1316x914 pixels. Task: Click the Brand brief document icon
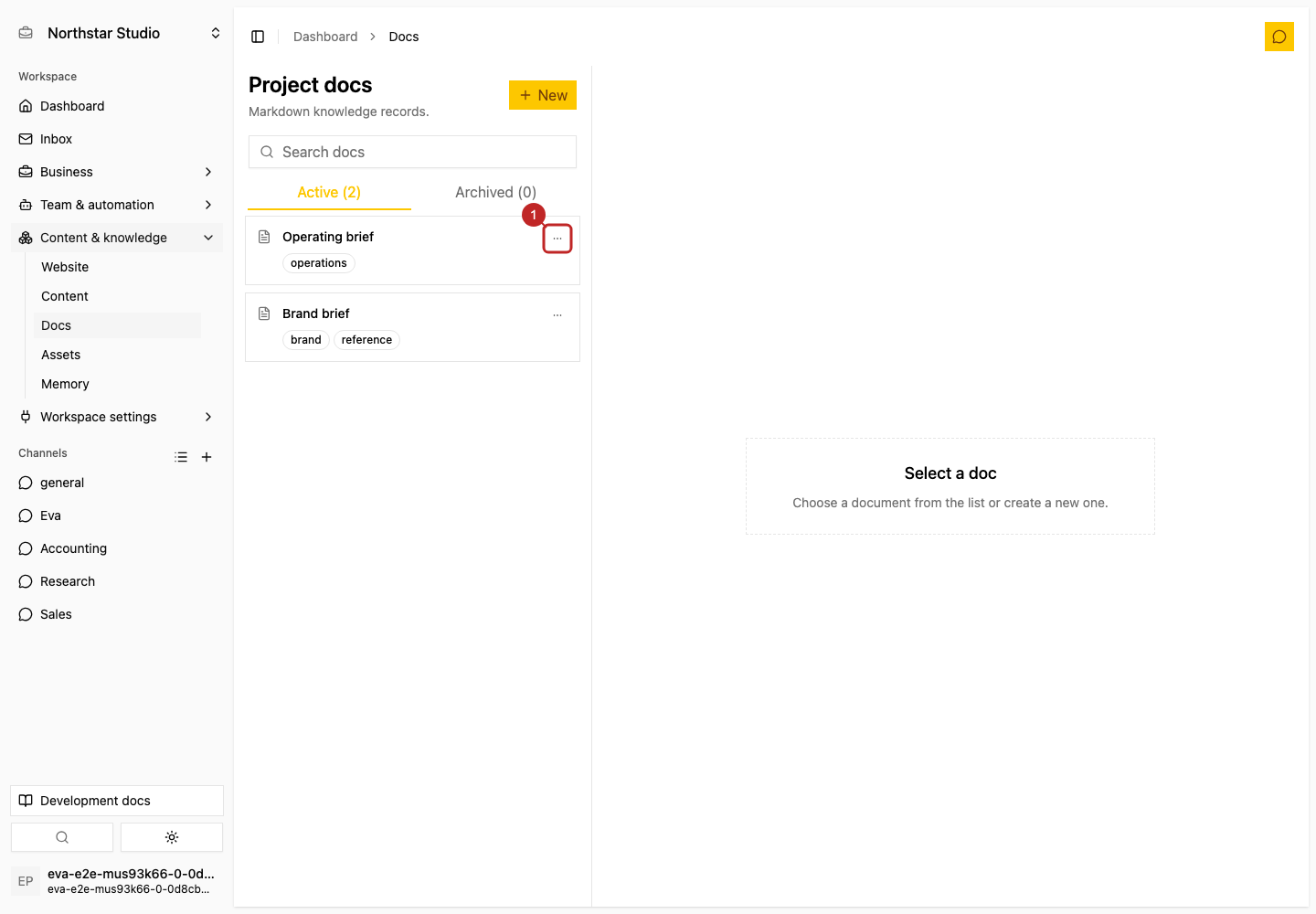pyautogui.click(x=264, y=314)
